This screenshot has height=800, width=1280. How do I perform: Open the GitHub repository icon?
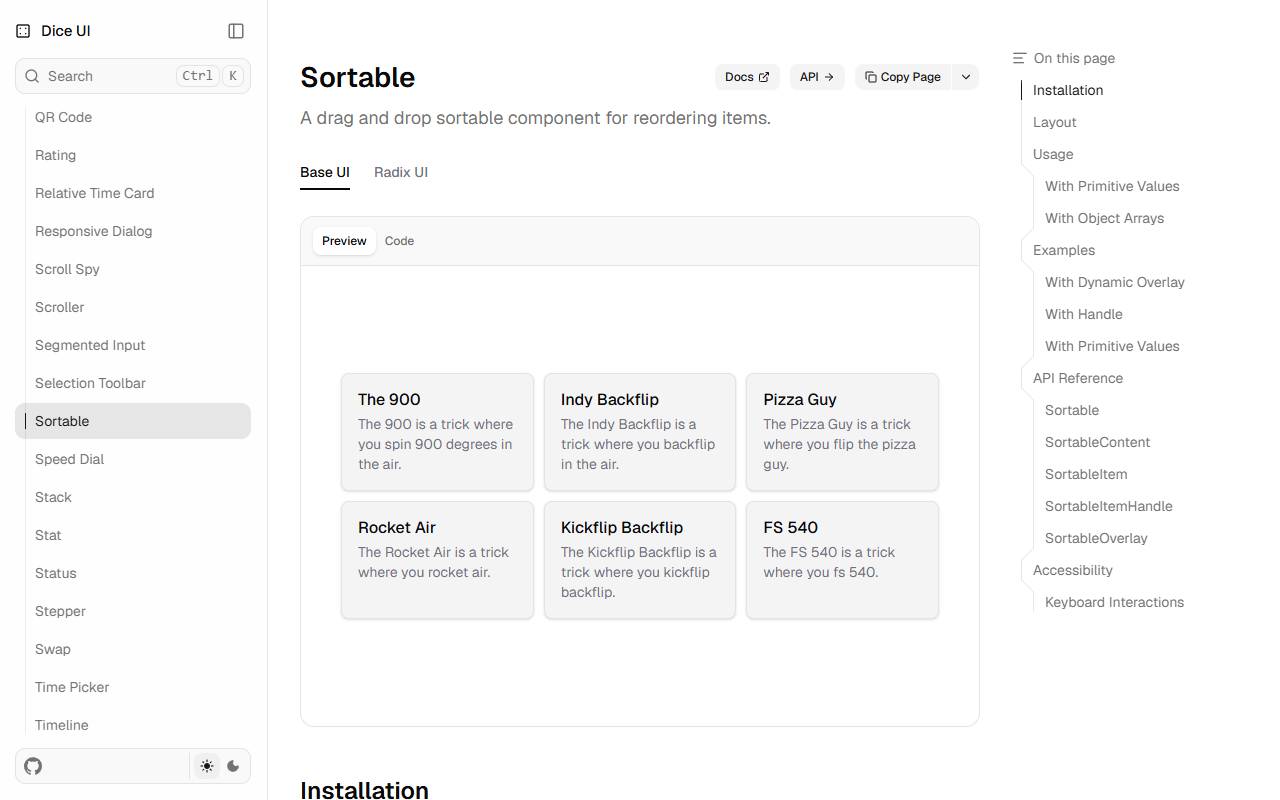pos(33,766)
